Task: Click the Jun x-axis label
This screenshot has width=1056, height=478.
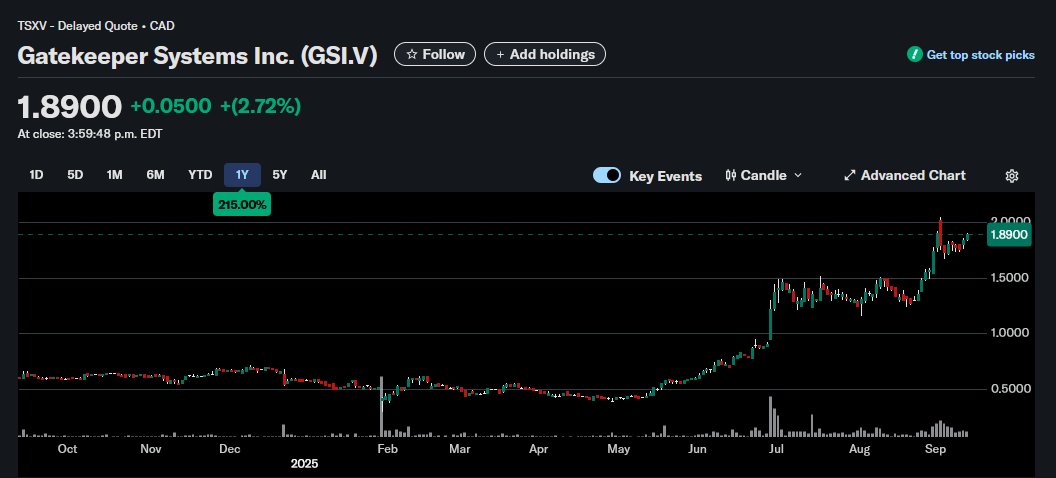Action: click(x=698, y=449)
